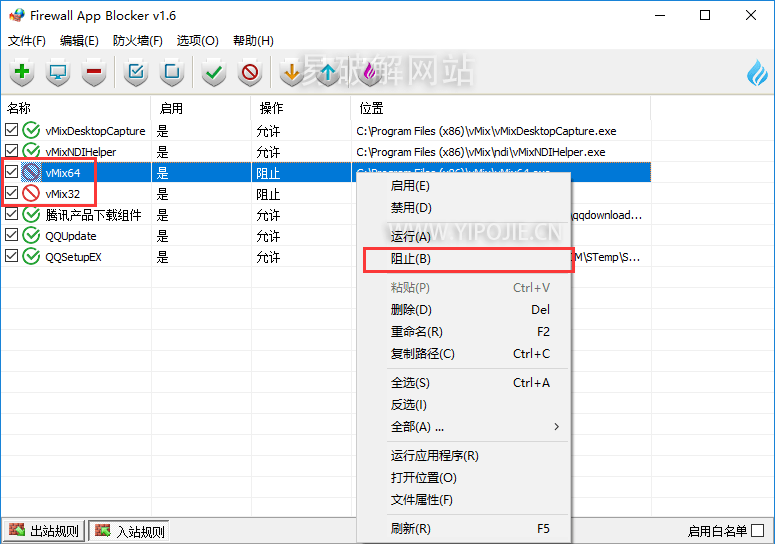Viewport: 775px width, 544px height.
Task: Choose 文件属性(F) in the context menu
Action: pos(464,500)
